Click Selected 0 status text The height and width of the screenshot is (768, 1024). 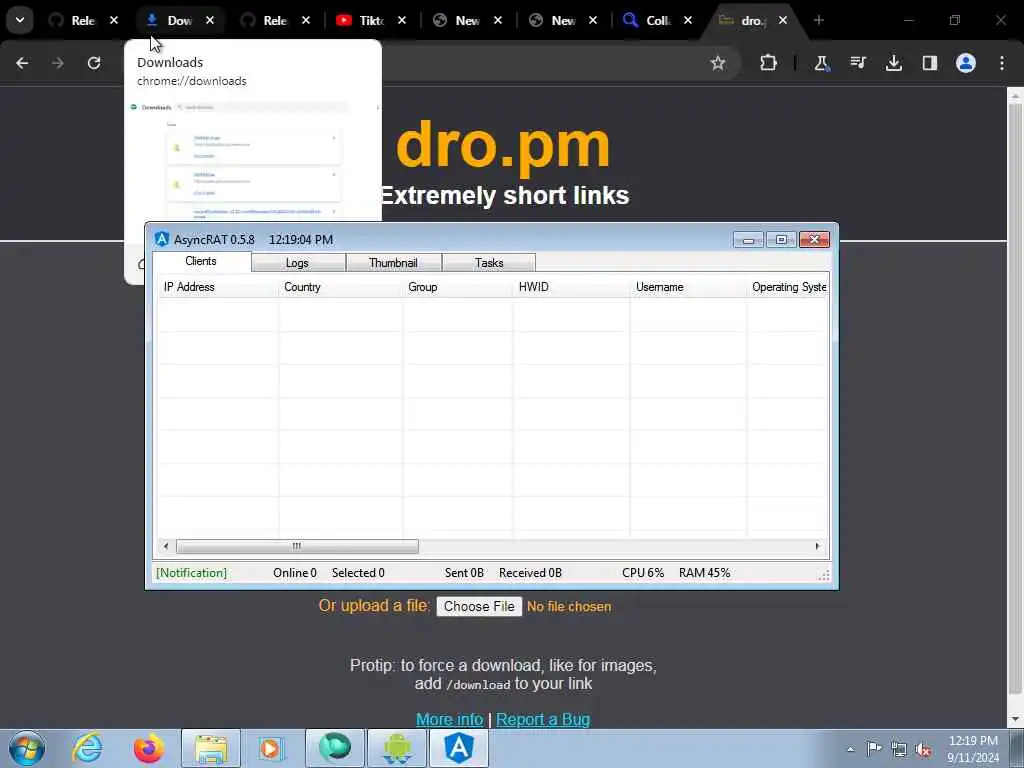pos(358,573)
